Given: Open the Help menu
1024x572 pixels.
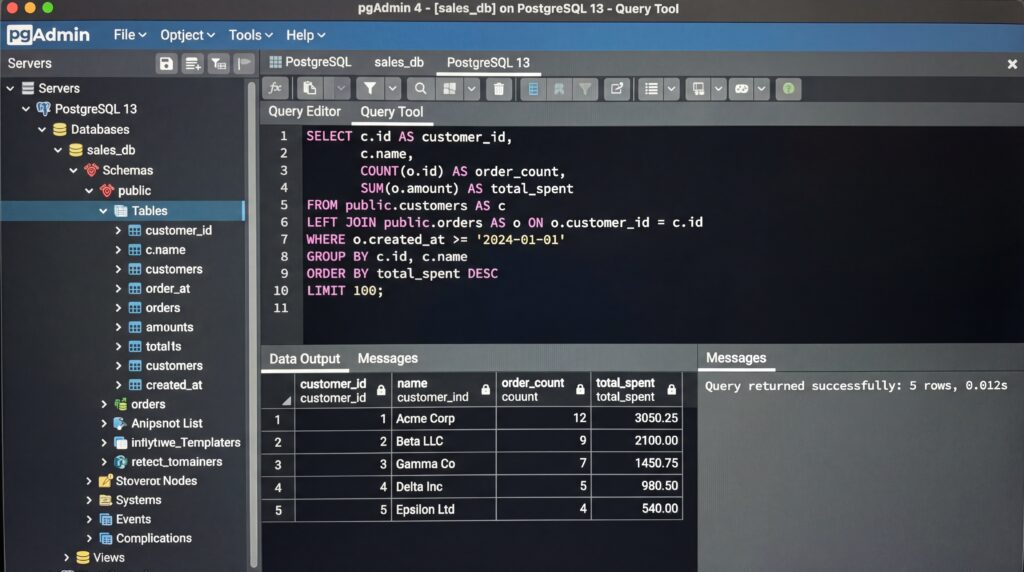Looking at the screenshot, I should [306, 35].
